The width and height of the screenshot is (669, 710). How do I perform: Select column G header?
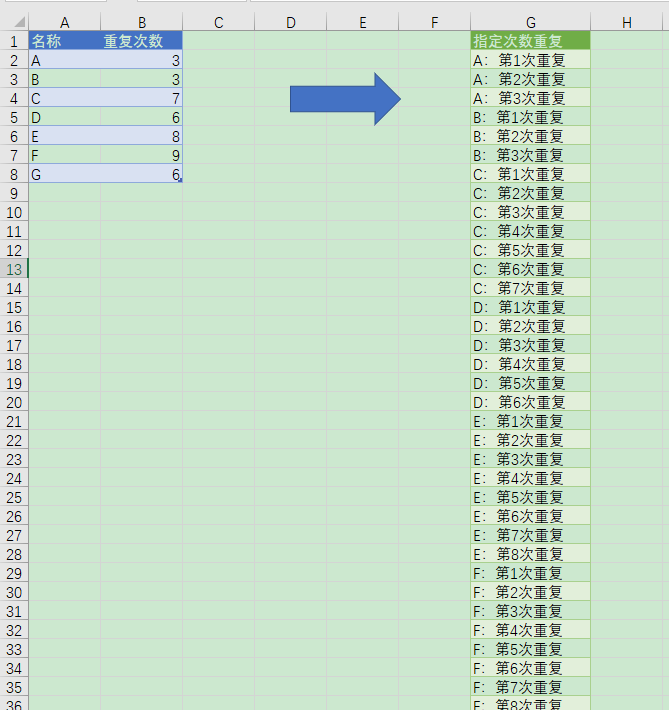(x=531, y=22)
